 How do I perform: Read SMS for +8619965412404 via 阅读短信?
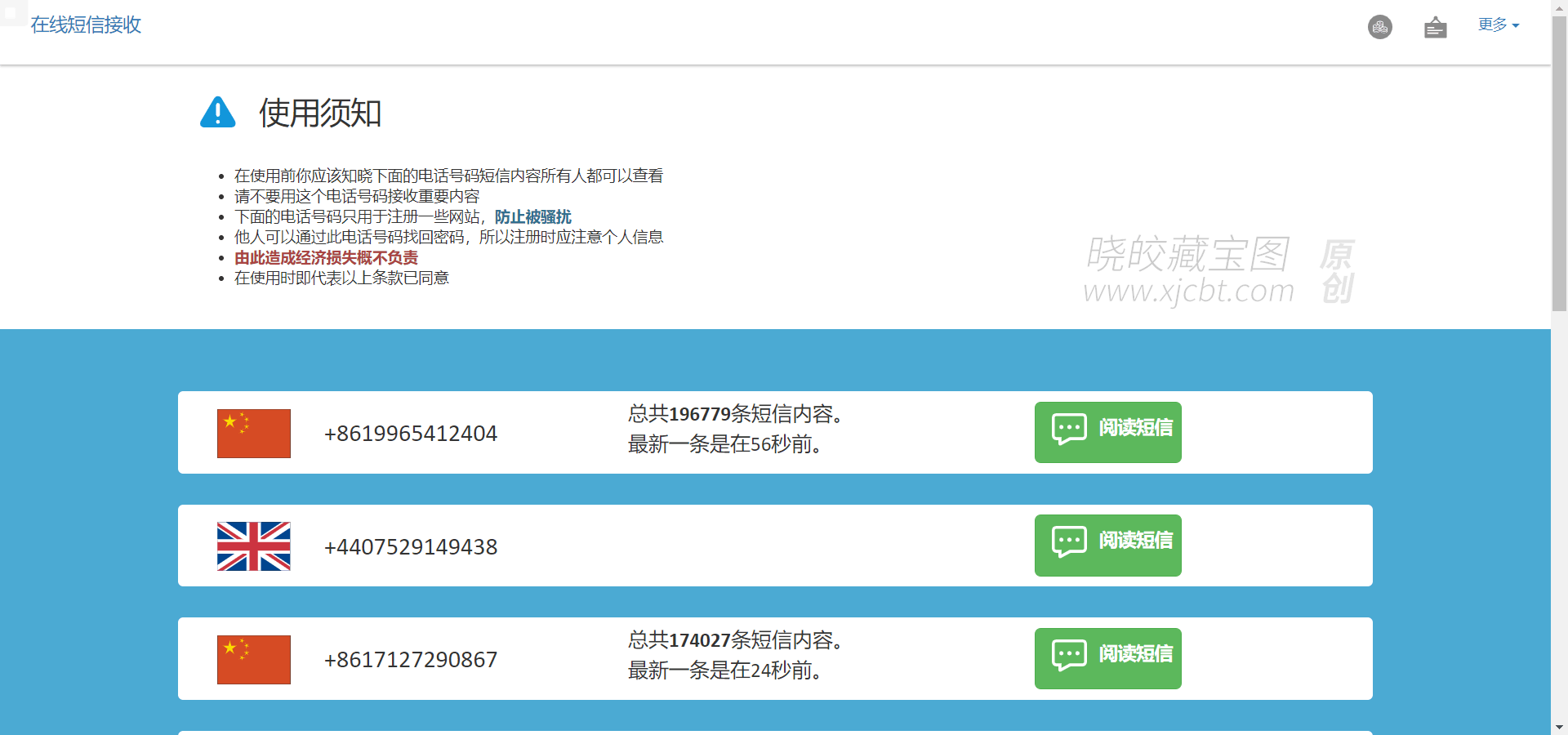tap(1108, 432)
